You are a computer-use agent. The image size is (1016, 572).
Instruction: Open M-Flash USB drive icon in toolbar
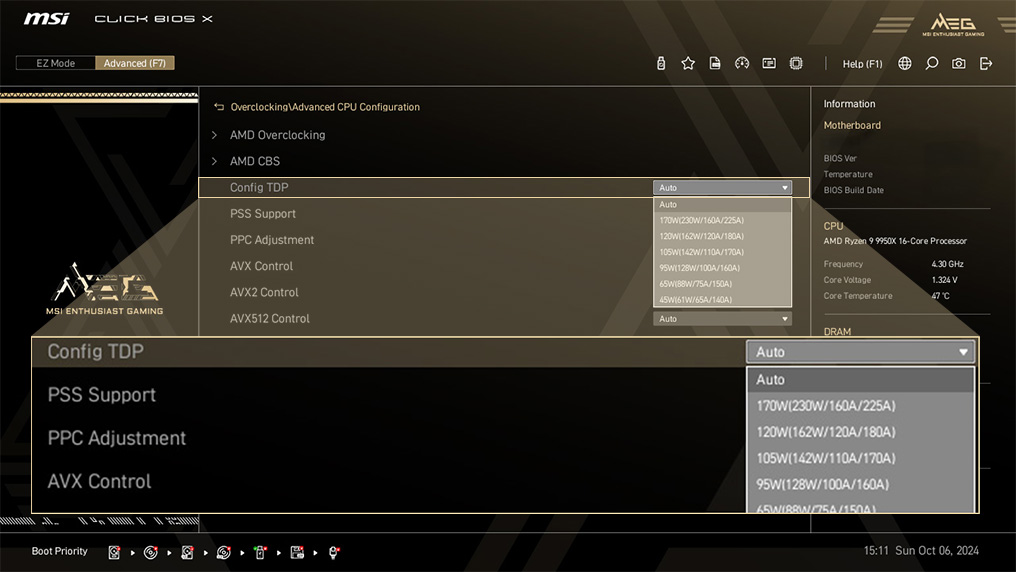point(661,63)
